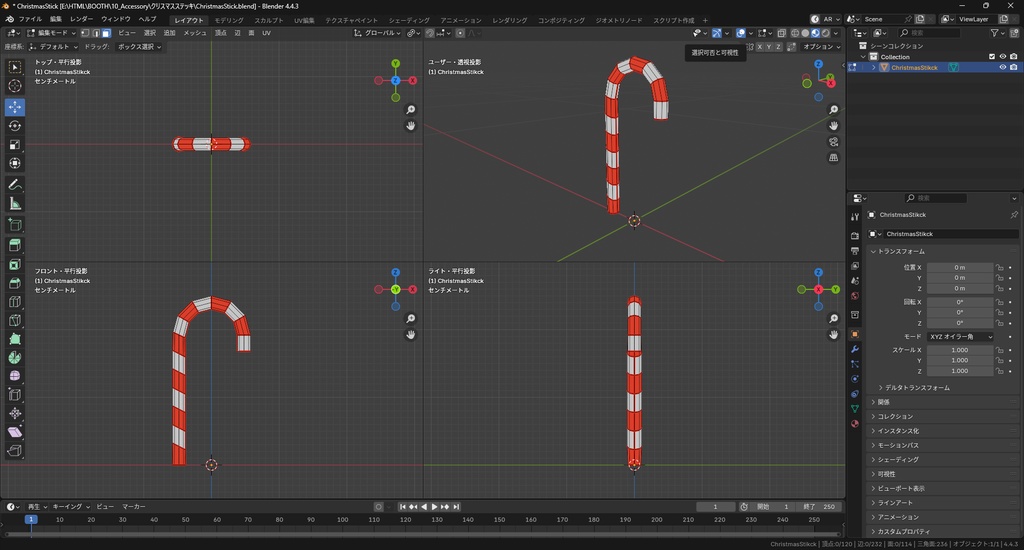Select the Loop Cut tool

(14, 302)
